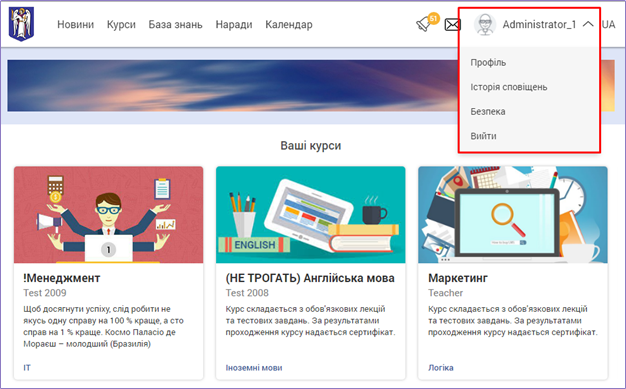Select Безпека in the user menu
Screen dimensions: 626x389
488,111
